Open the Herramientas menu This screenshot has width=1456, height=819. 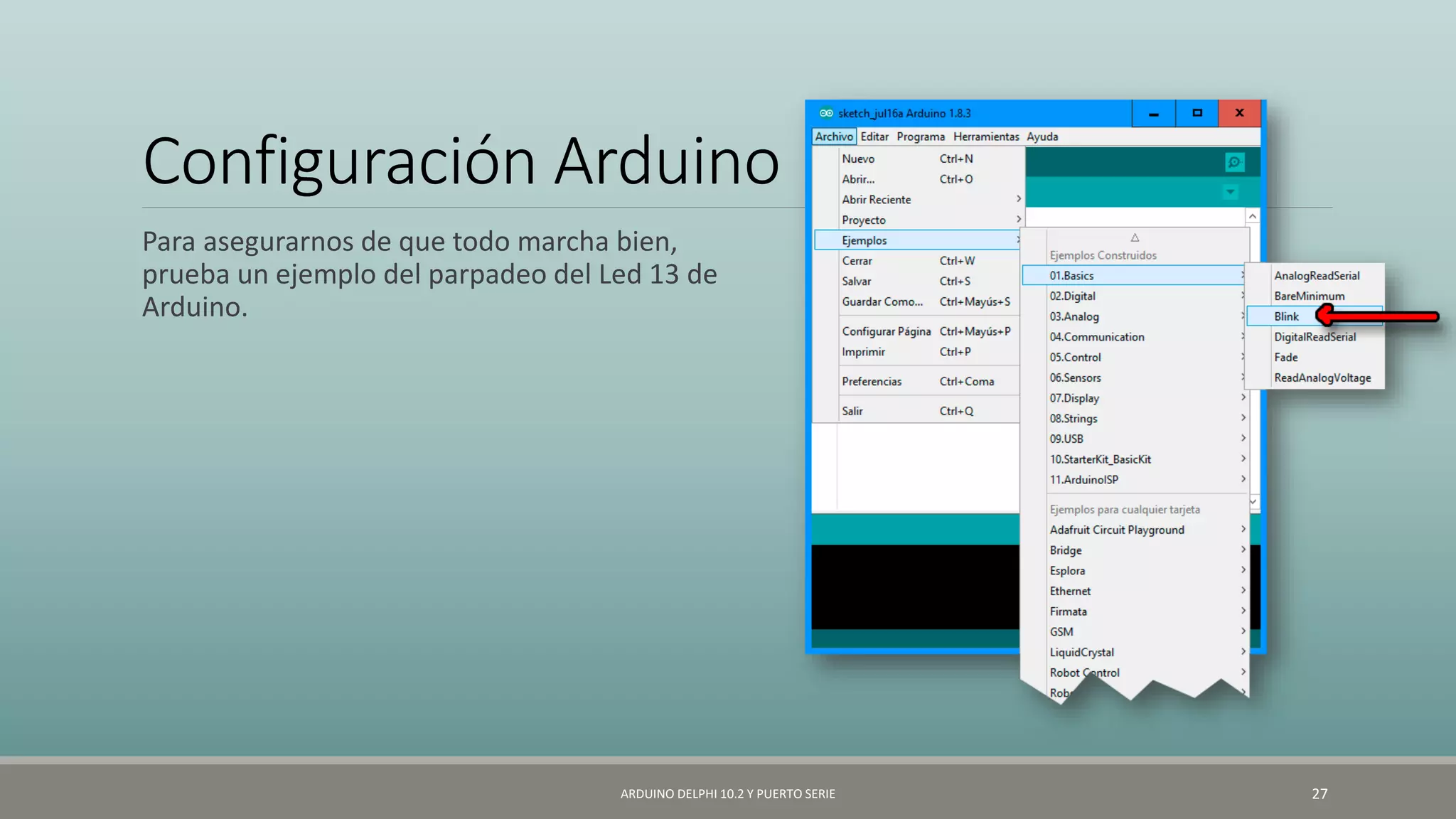[x=986, y=136]
